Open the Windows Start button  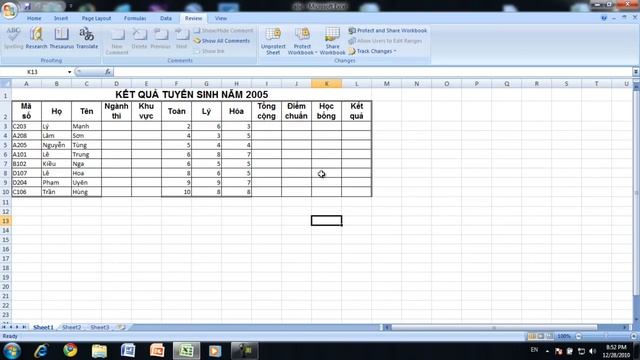[12, 351]
